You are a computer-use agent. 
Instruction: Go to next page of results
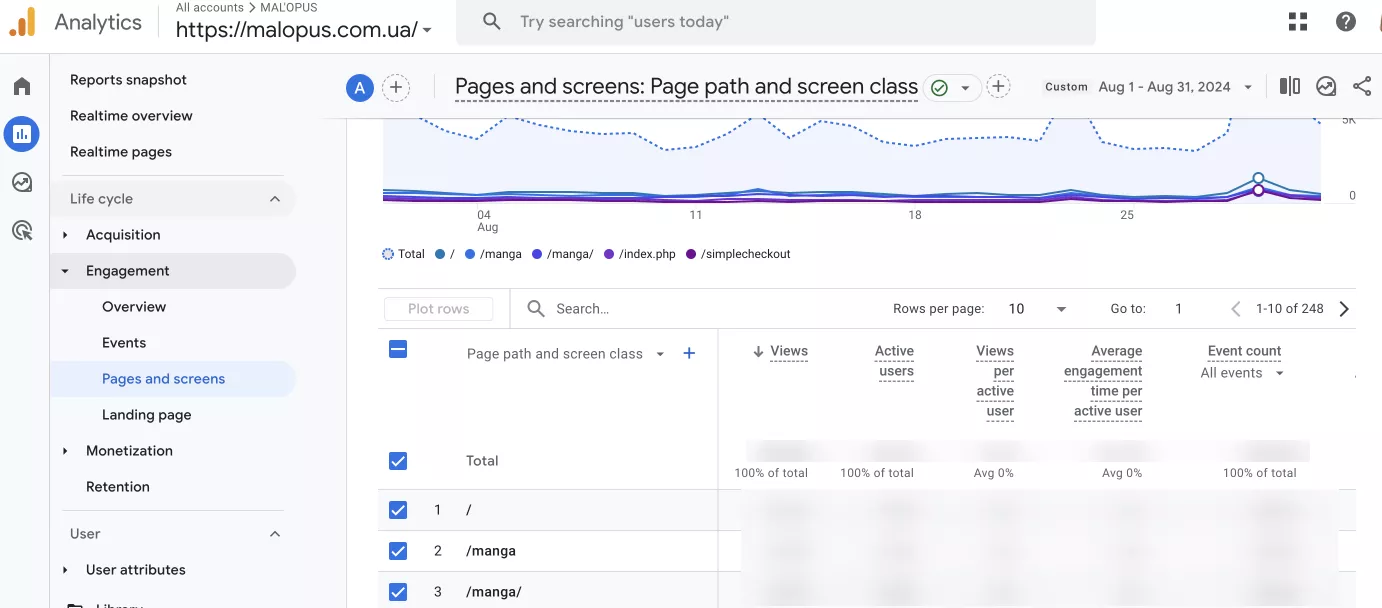[1344, 309]
